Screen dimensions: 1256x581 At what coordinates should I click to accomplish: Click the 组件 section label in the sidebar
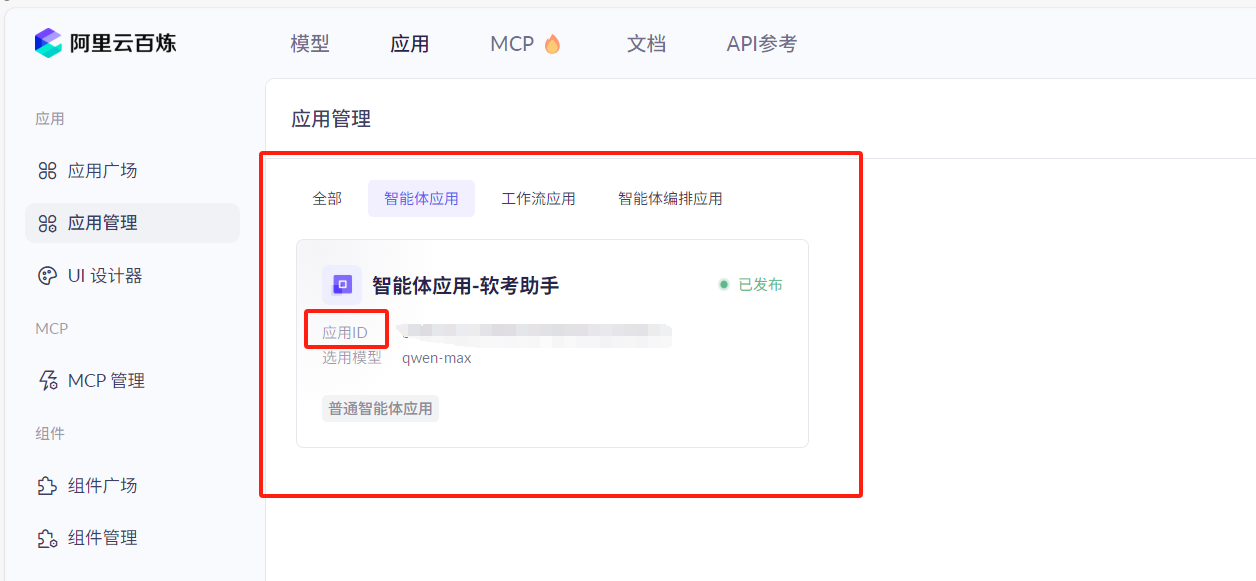50,433
